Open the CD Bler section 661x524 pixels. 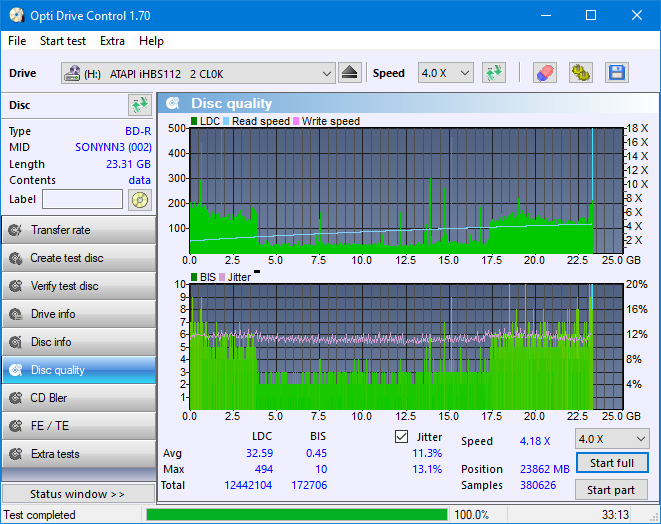[x=78, y=398]
